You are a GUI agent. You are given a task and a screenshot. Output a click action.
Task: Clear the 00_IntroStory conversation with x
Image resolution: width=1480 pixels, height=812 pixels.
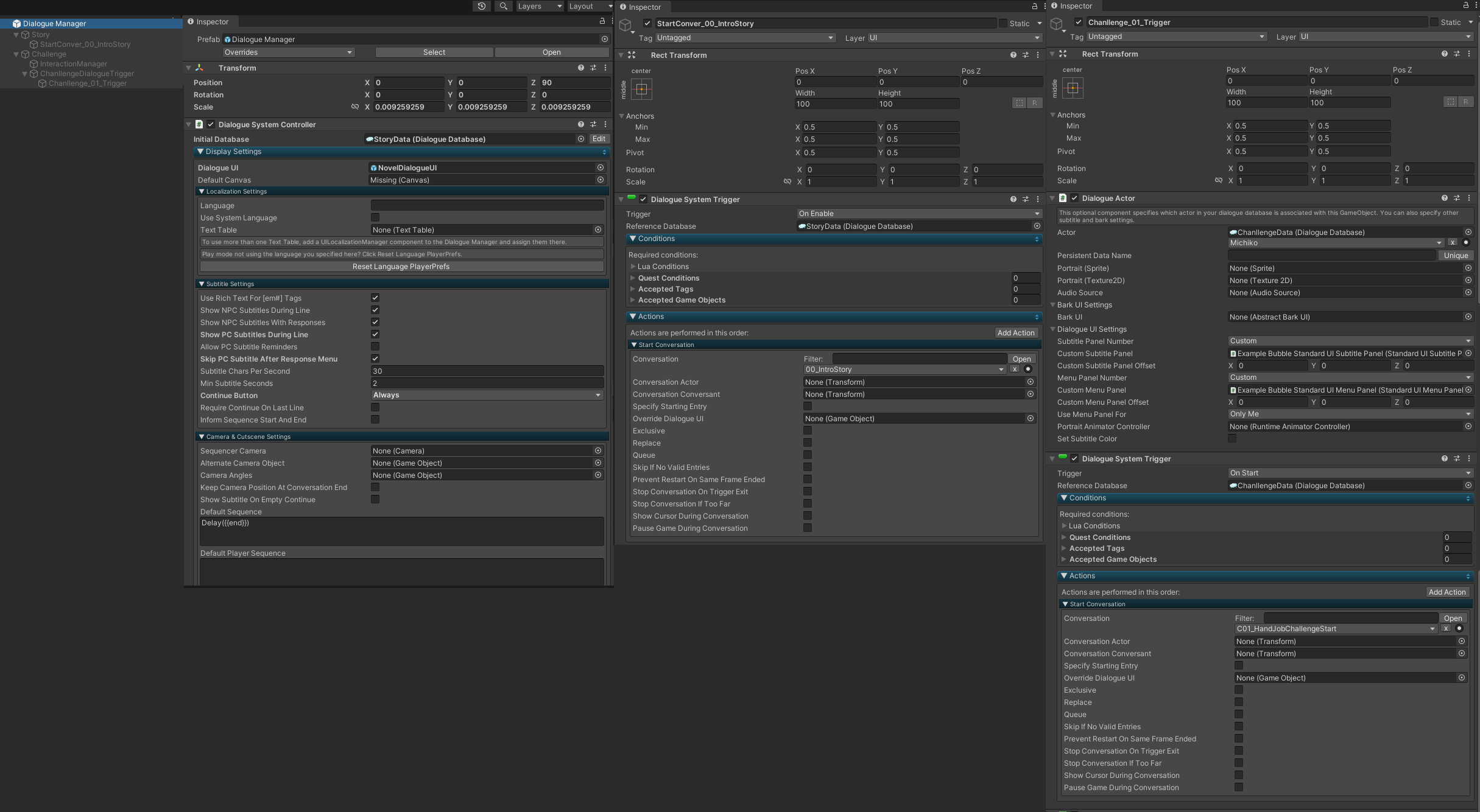tap(1015, 369)
